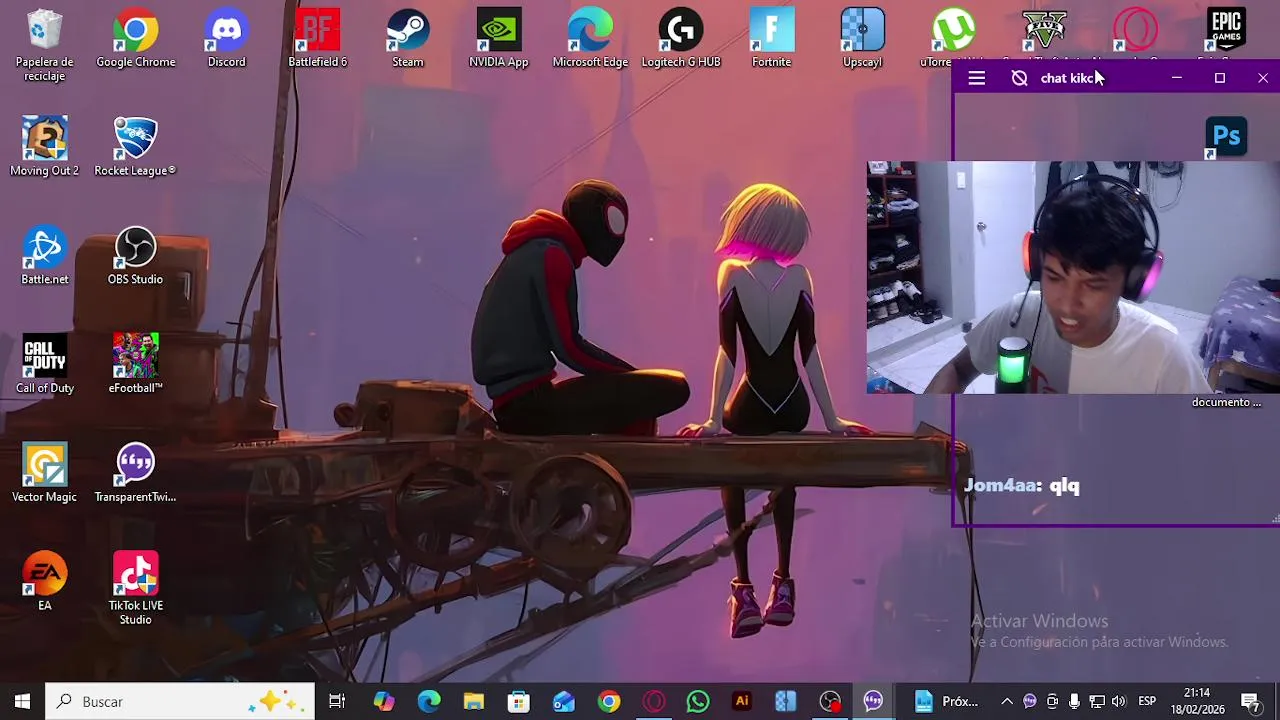
Task: Select the TransparentTwitchChat desktop shortcut
Action: point(135,474)
